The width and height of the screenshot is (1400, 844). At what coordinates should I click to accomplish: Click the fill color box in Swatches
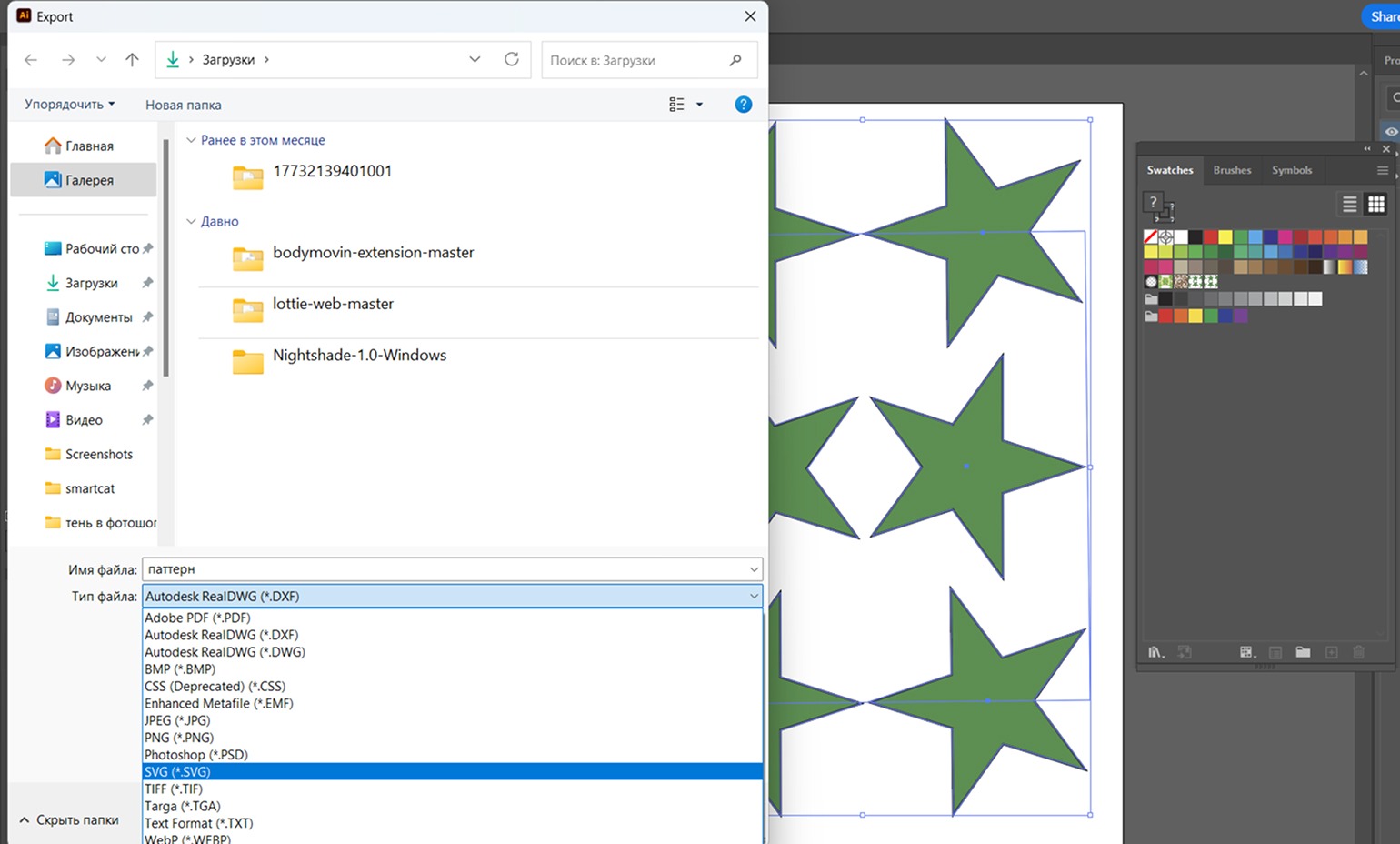click(1153, 202)
